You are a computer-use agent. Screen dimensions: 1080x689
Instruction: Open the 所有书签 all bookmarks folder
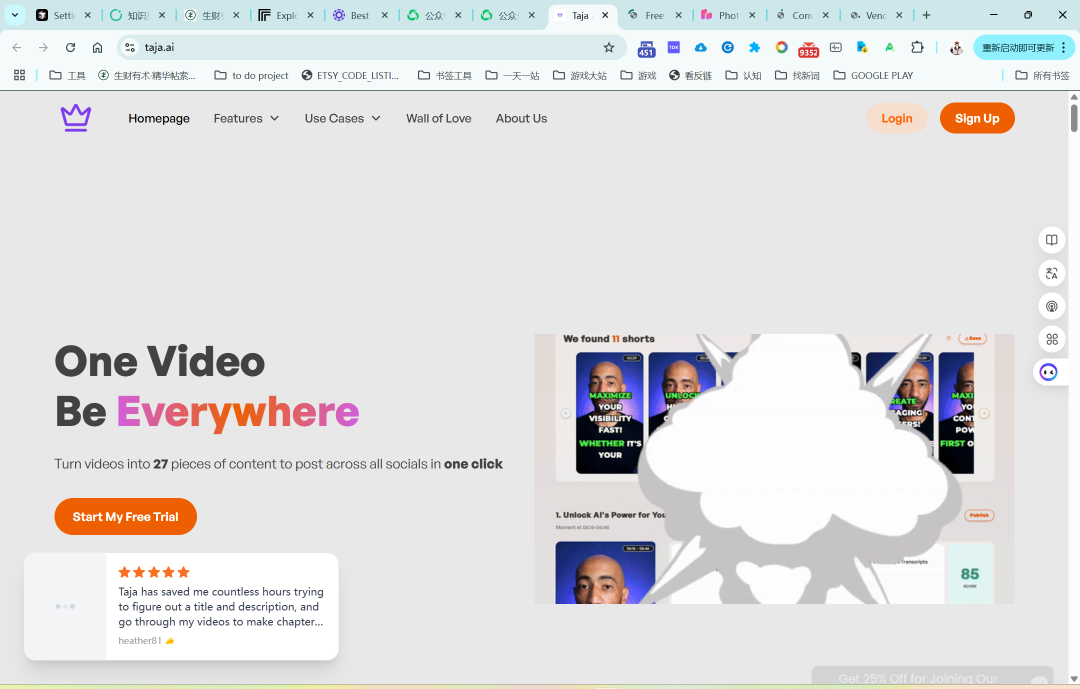(1043, 75)
